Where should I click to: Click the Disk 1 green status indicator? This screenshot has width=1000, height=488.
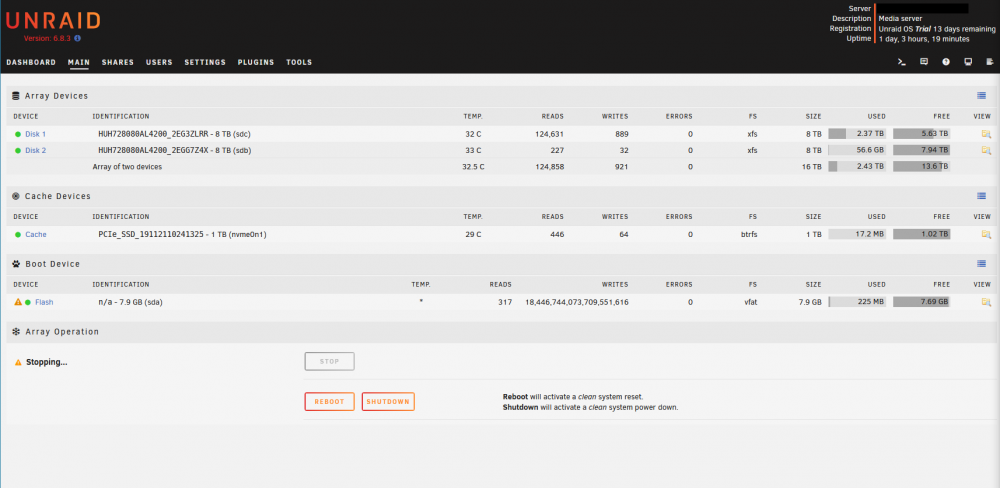coord(18,135)
